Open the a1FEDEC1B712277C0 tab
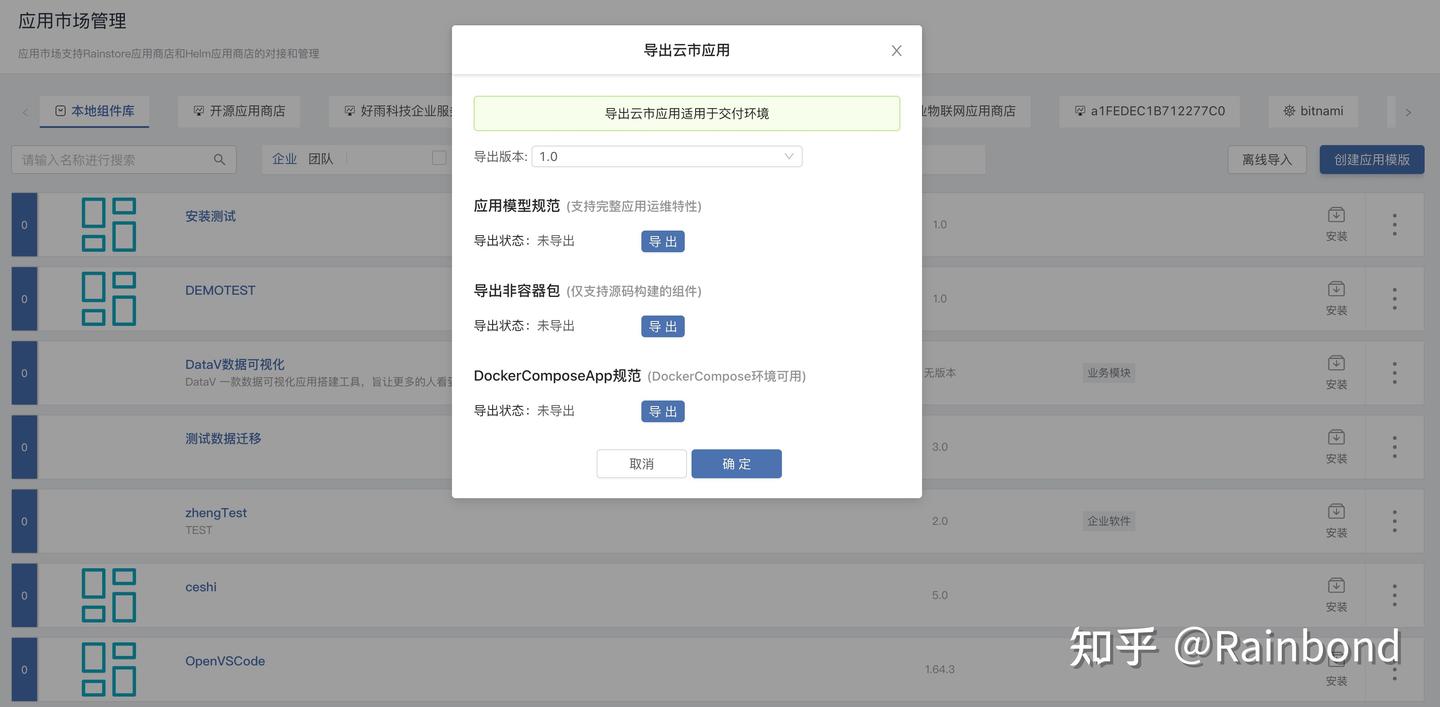Image resolution: width=1440 pixels, height=707 pixels. pos(1149,111)
